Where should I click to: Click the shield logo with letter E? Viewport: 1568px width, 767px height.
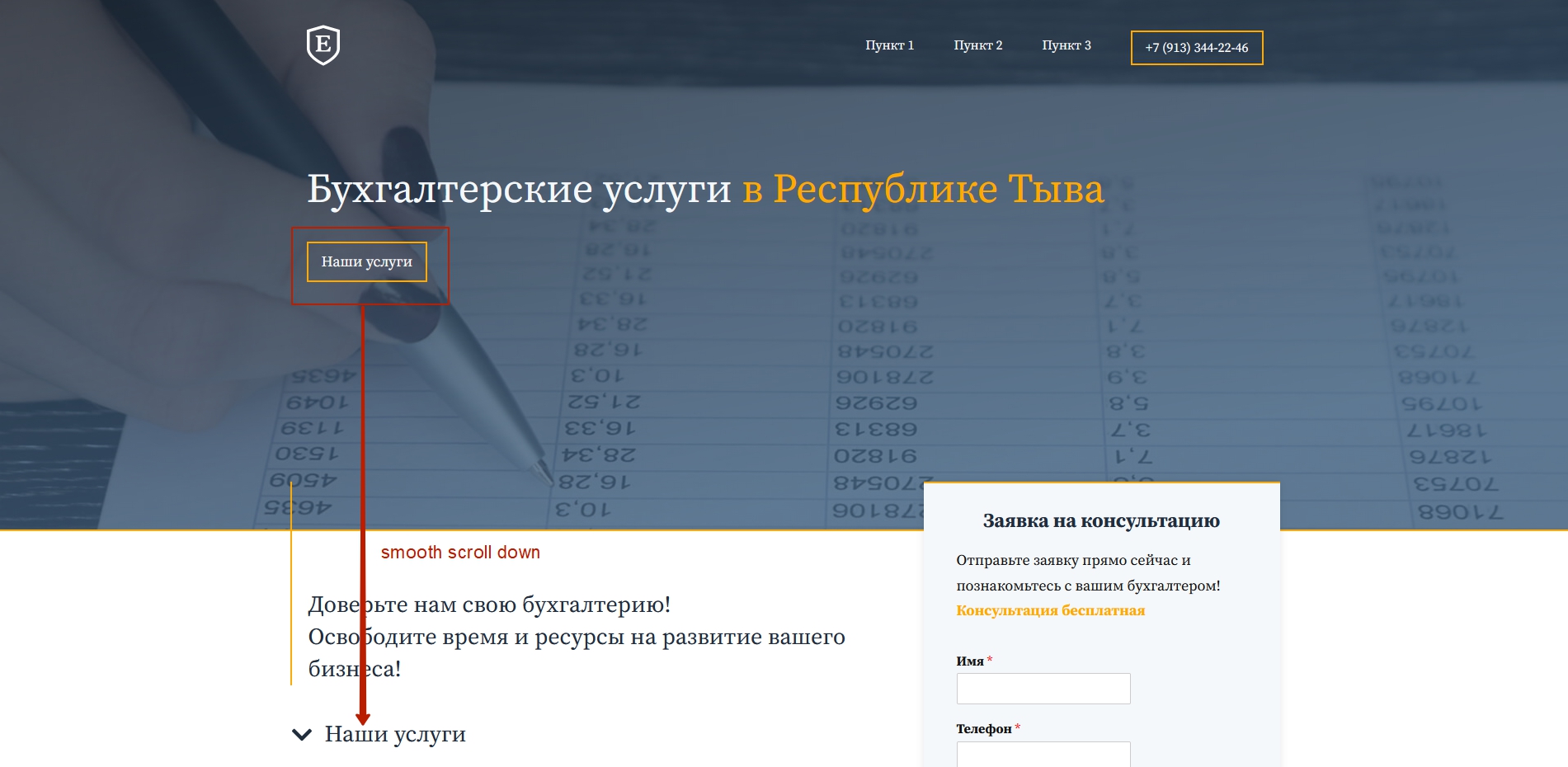pyautogui.click(x=323, y=45)
